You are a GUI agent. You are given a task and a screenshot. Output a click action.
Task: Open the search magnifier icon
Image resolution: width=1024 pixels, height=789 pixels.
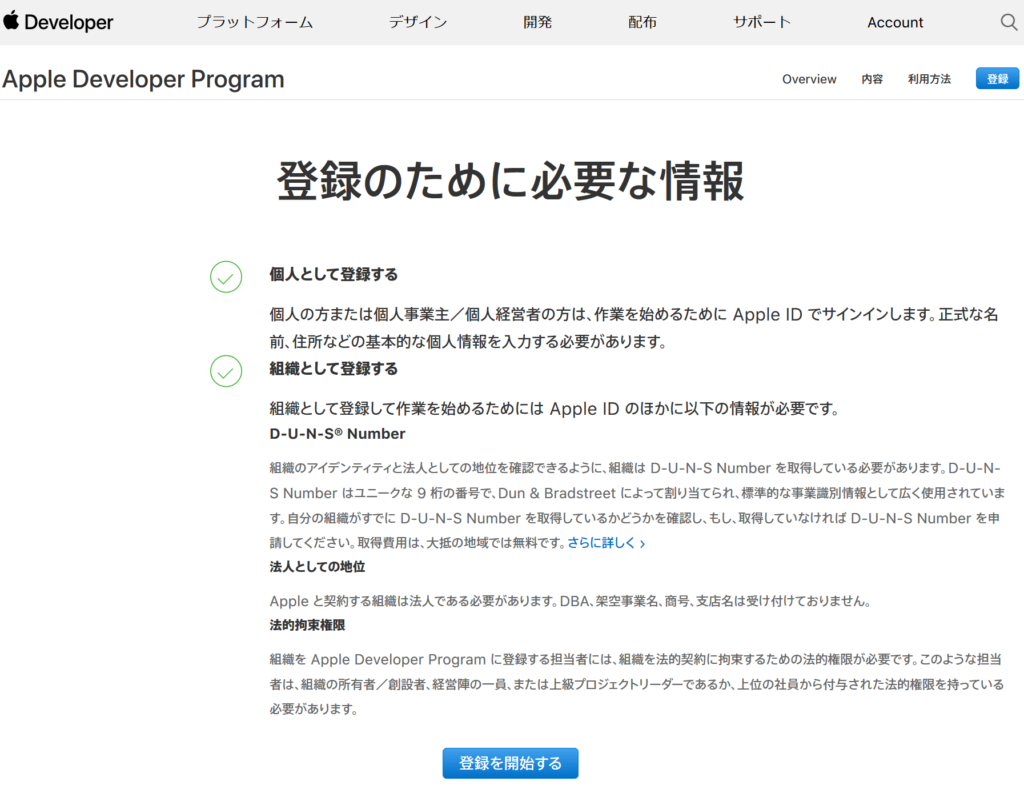point(1009,22)
